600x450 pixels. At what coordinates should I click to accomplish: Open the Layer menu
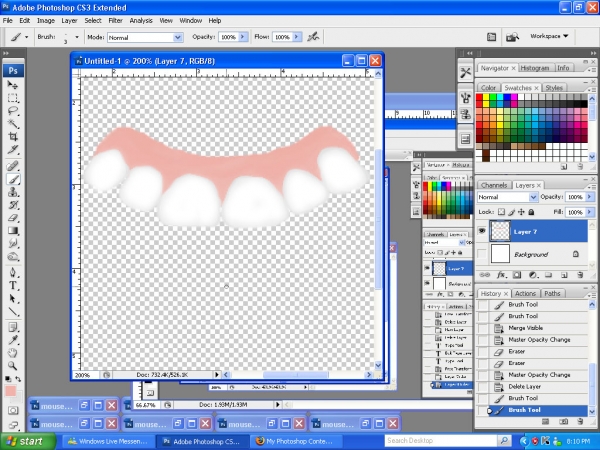69,20
